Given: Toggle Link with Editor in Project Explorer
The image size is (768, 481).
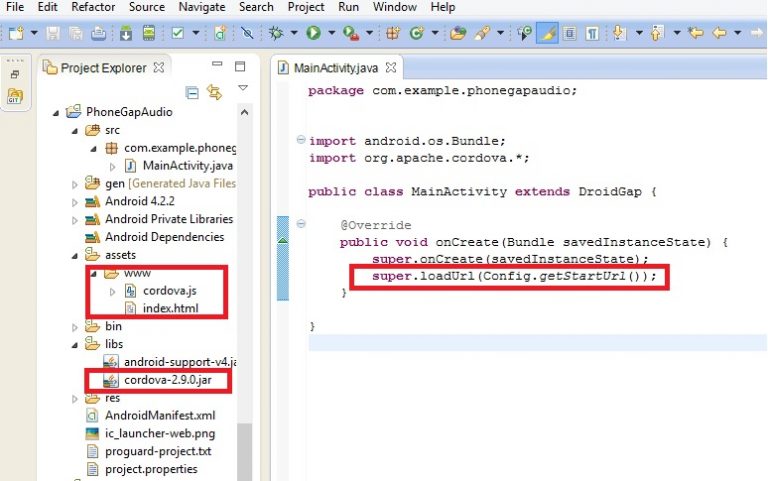Looking at the screenshot, I should 213,93.
